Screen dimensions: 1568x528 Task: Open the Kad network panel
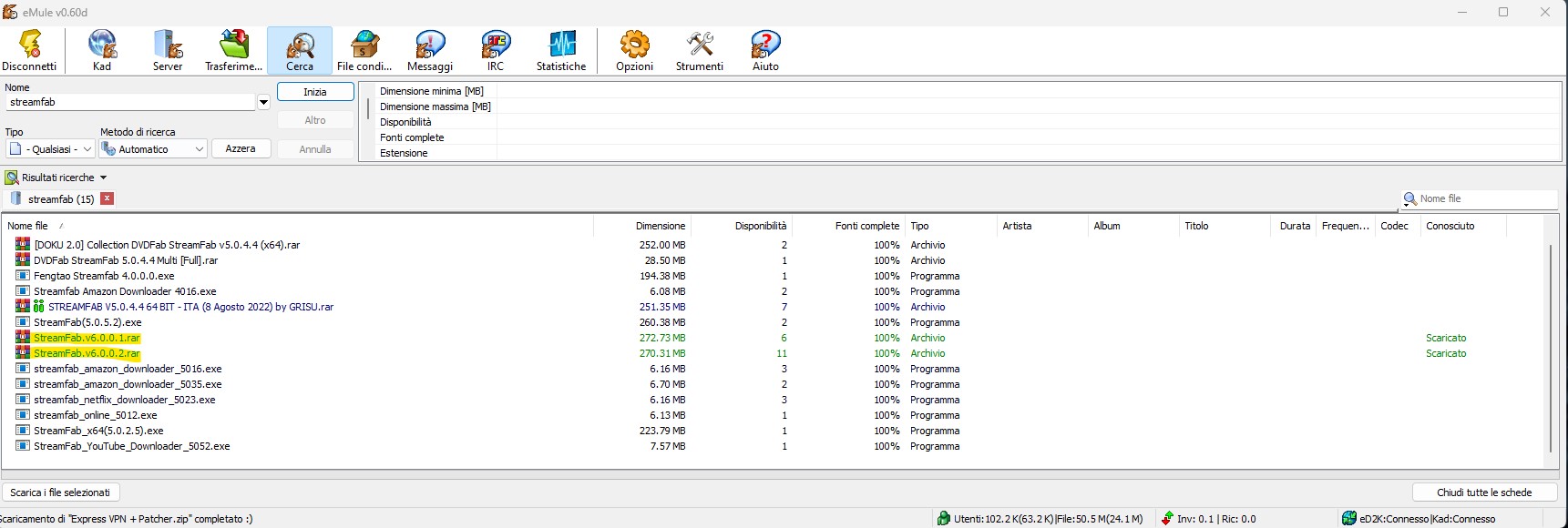pyautogui.click(x=102, y=51)
